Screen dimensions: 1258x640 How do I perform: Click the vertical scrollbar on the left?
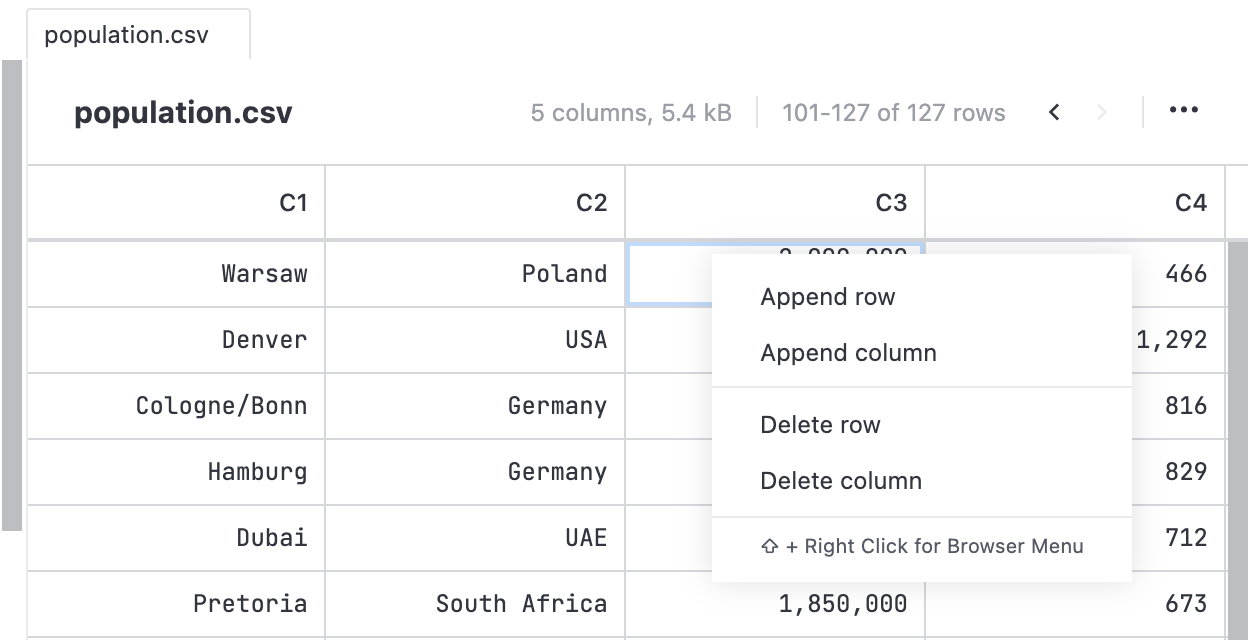point(10,290)
